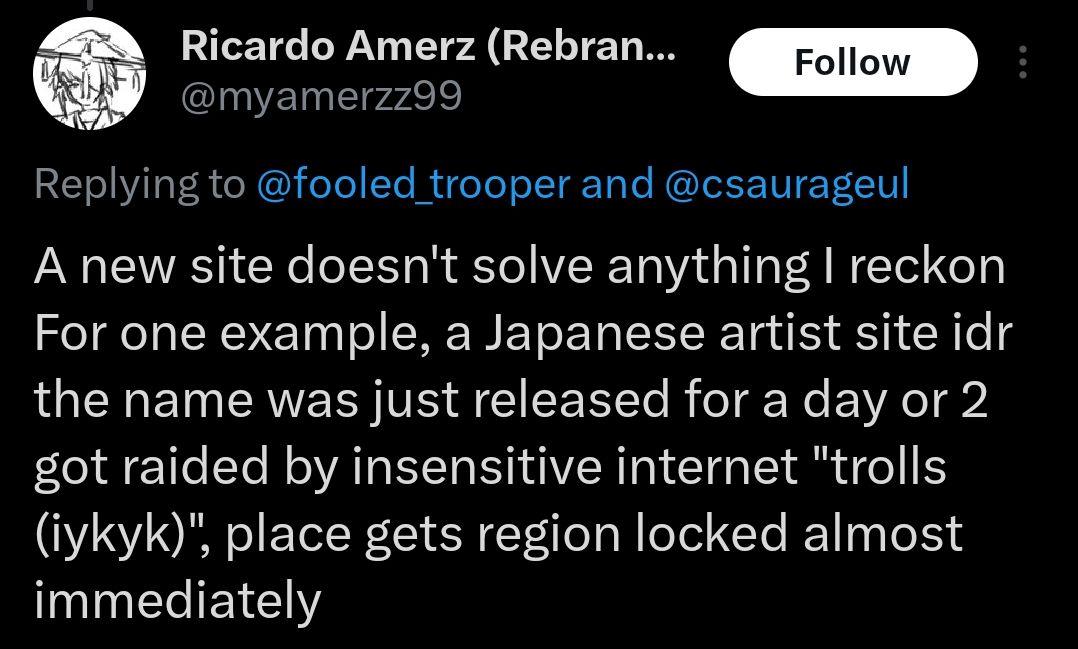This screenshot has height=649, width=1078.
Task: Click the line "the name was just released"
Action: pos(510,400)
